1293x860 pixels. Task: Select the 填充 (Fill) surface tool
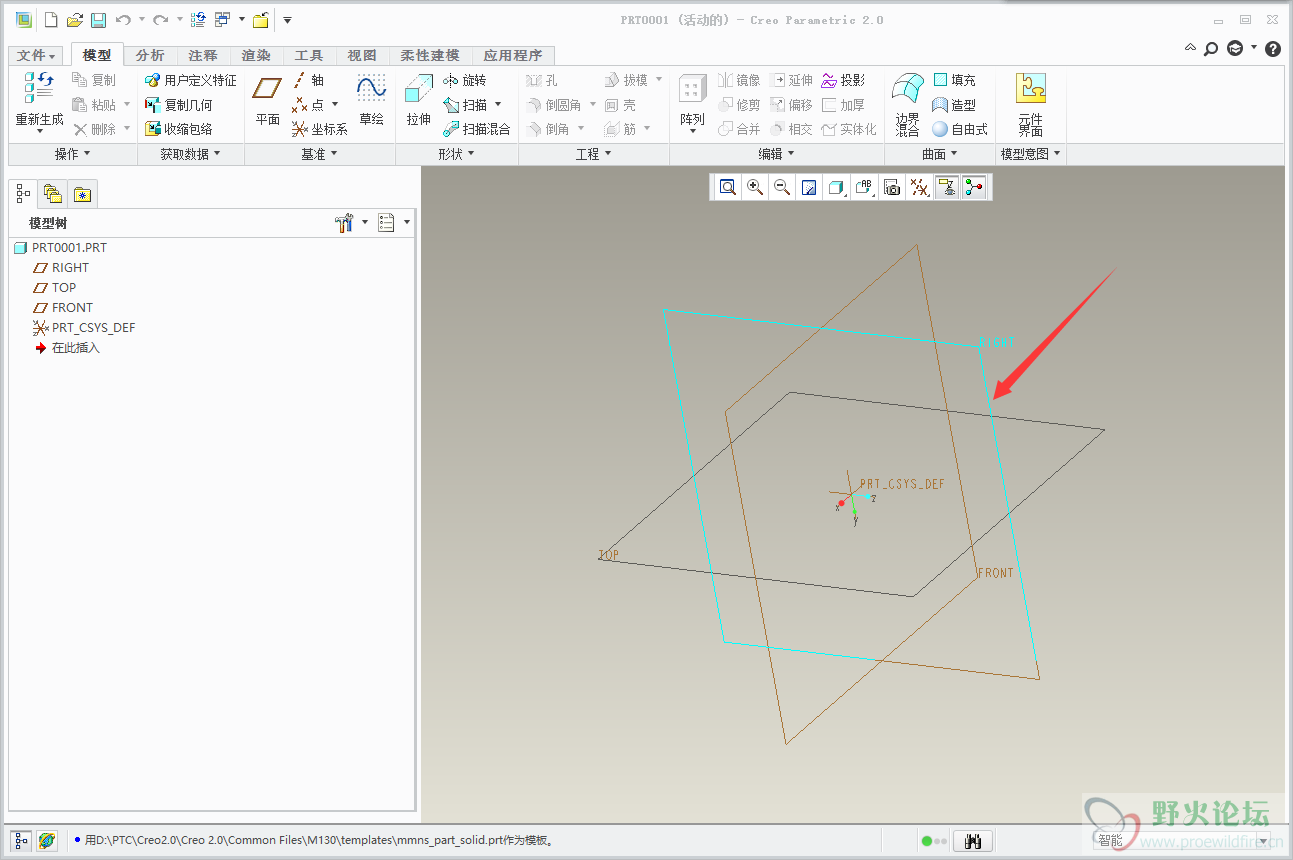click(954, 80)
